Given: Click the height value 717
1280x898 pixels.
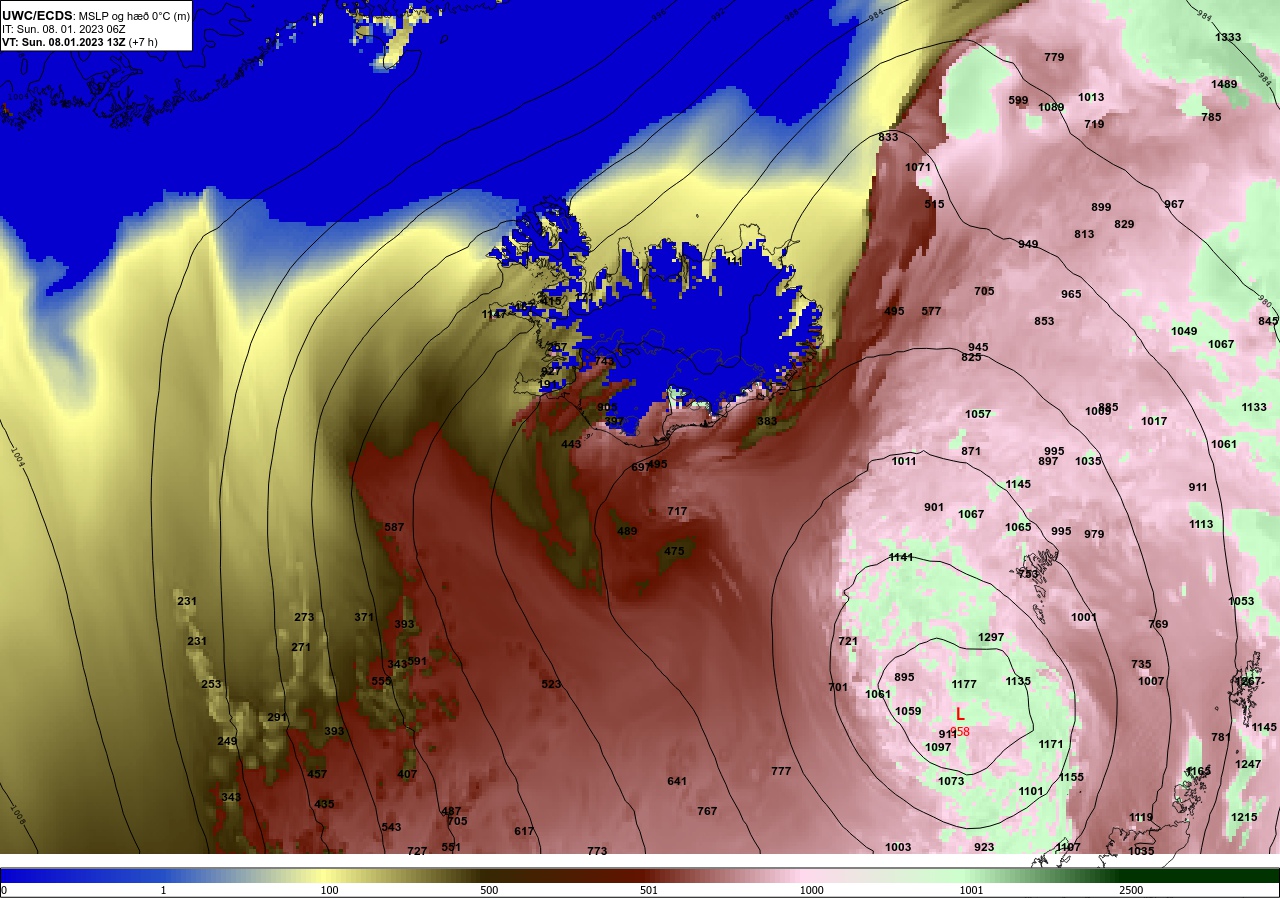Looking at the screenshot, I should click(x=677, y=511).
